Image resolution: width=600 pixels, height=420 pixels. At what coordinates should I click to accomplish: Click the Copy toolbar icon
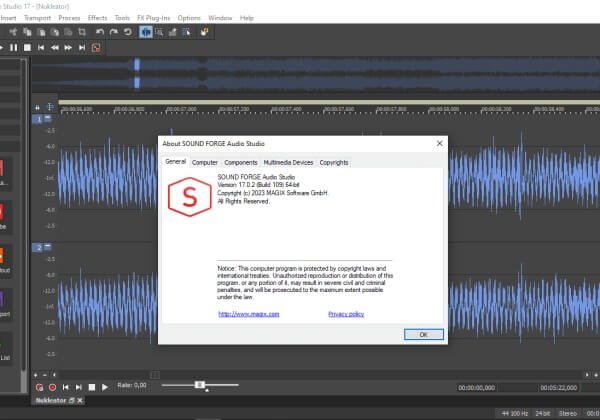coord(27,32)
